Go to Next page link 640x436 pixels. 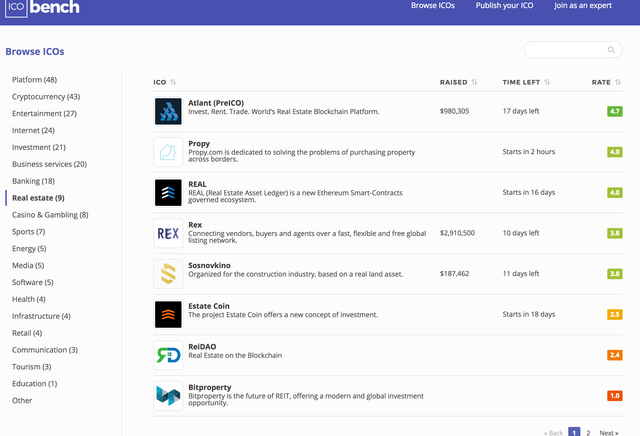point(609,433)
